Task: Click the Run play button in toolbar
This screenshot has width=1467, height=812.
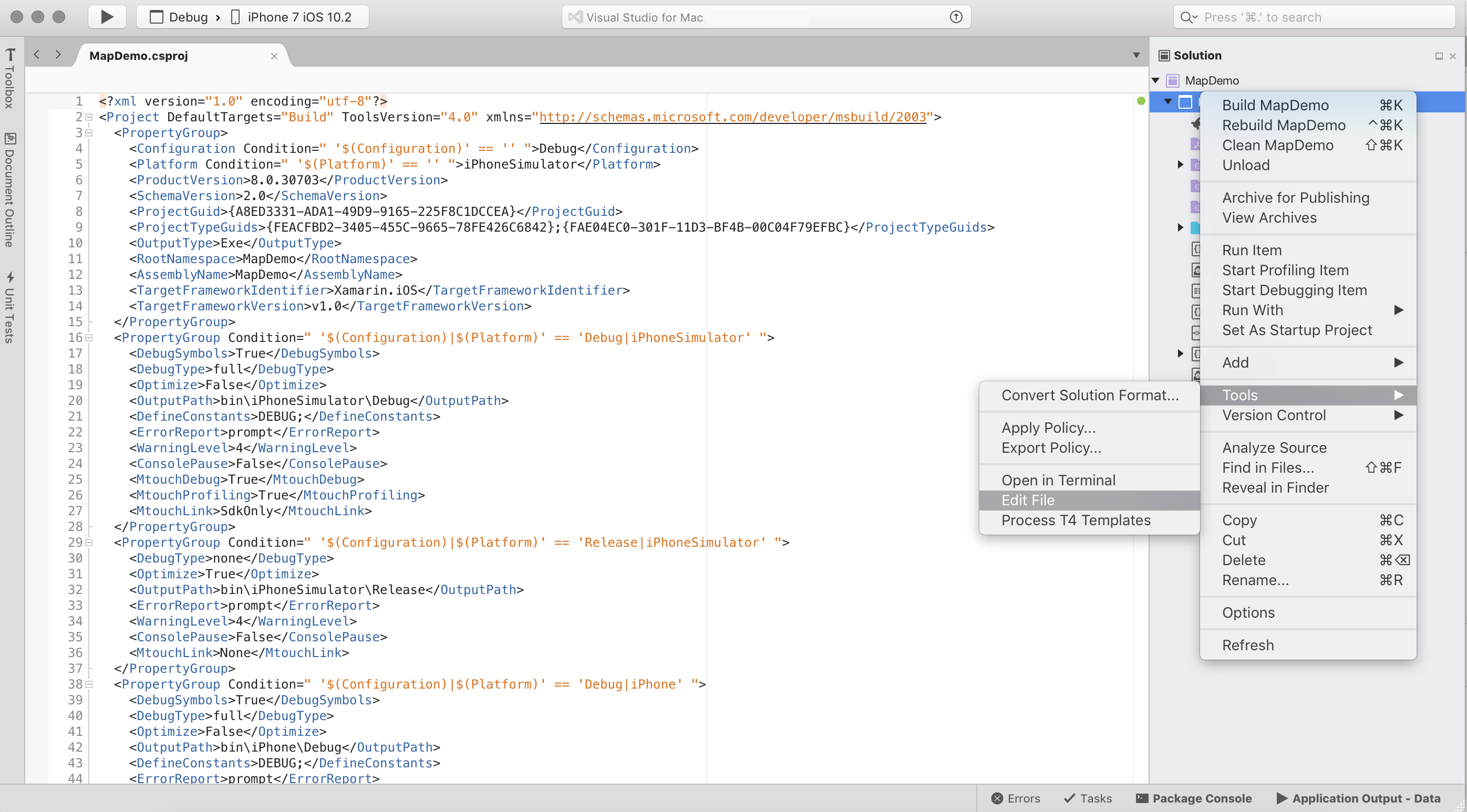Action: 107,17
